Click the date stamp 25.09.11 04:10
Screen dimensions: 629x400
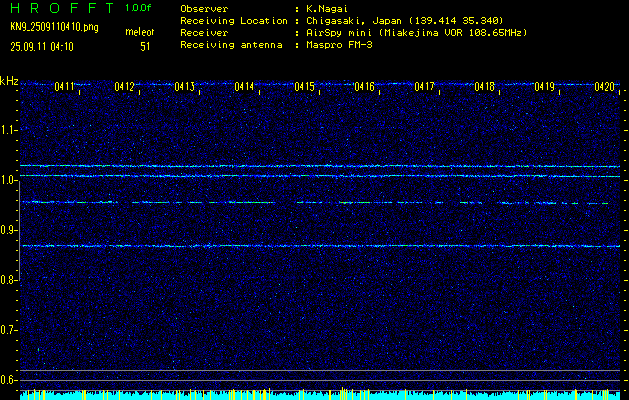[42, 47]
